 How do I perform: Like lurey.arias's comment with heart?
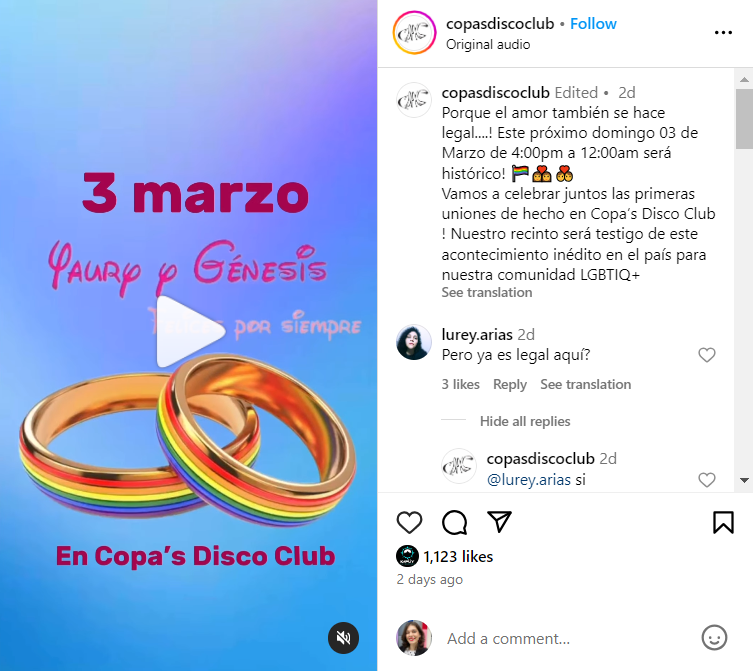click(x=706, y=355)
